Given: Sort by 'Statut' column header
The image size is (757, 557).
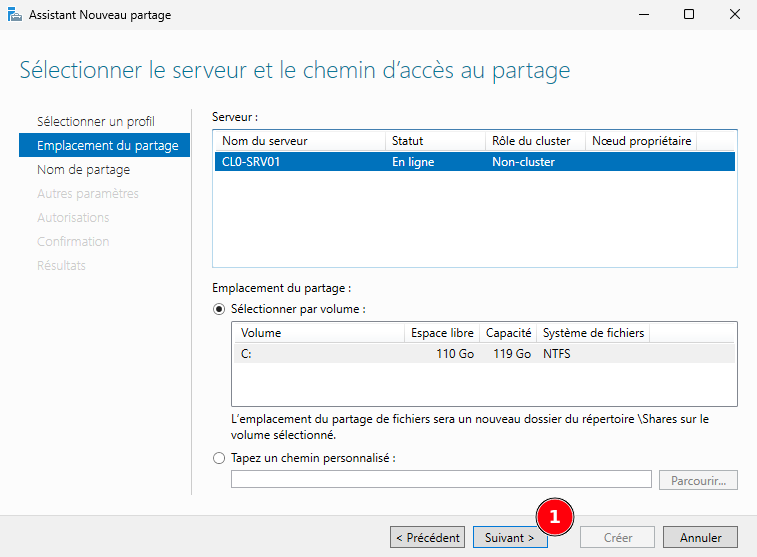Looking at the screenshot, I should click(x=435, y=141).
